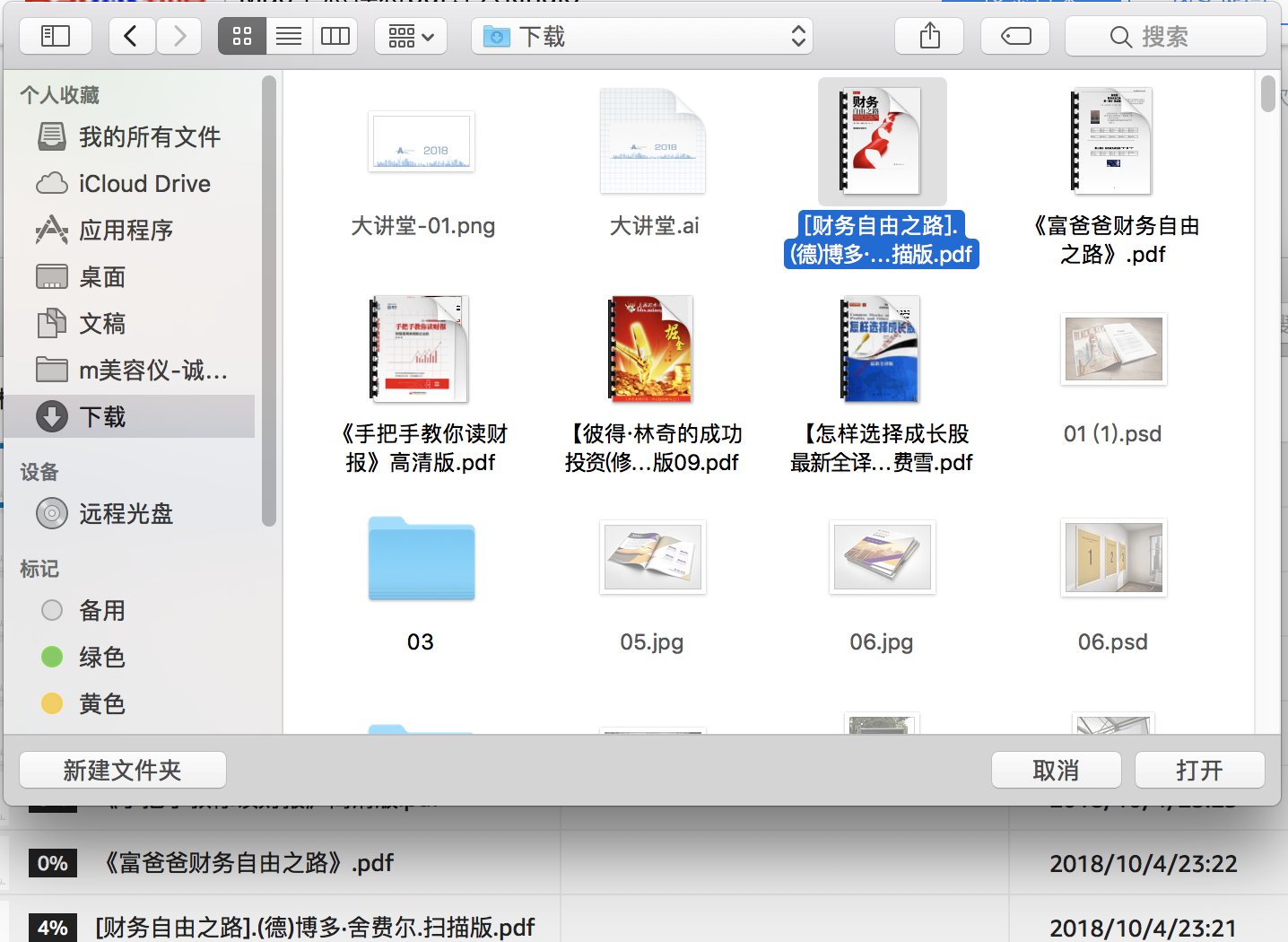1288x942 pixels.
Task: Select 下载 in sidebar
Action: click(x=130, y=416)
